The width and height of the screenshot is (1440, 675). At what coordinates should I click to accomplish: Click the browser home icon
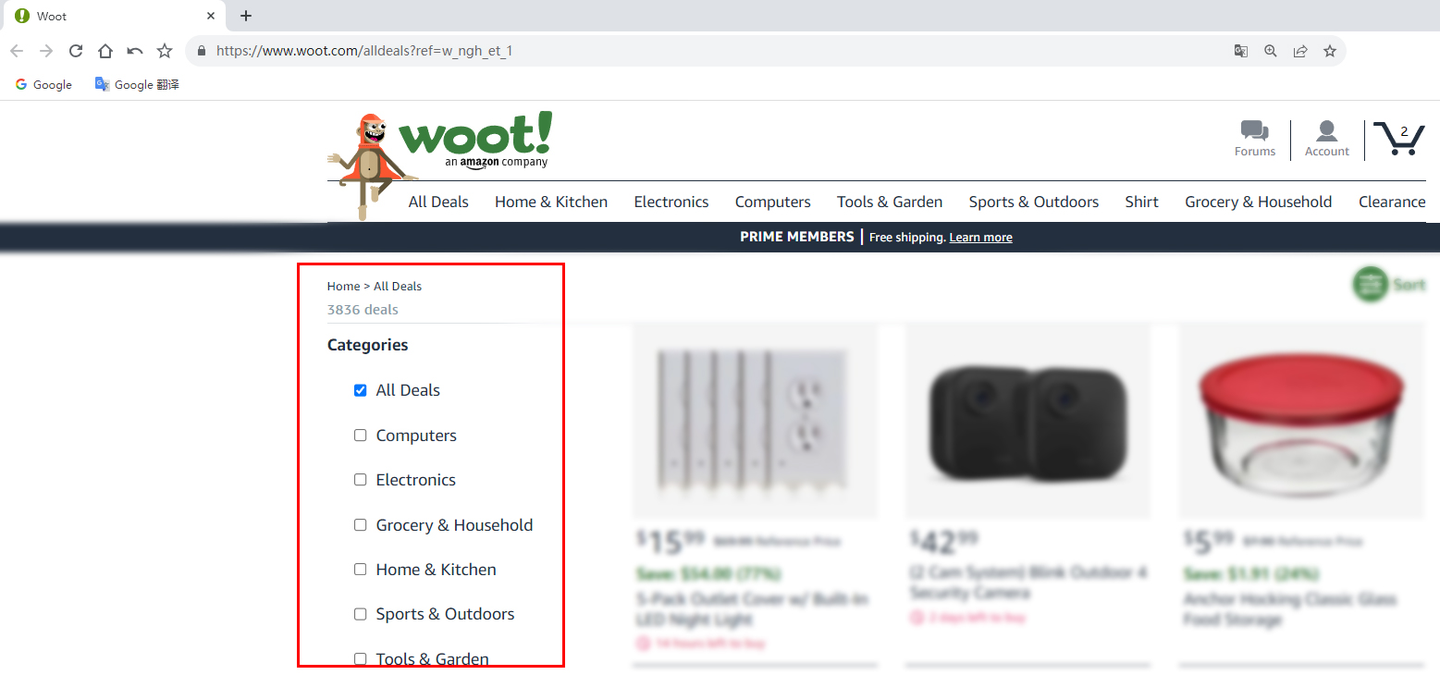105,50
